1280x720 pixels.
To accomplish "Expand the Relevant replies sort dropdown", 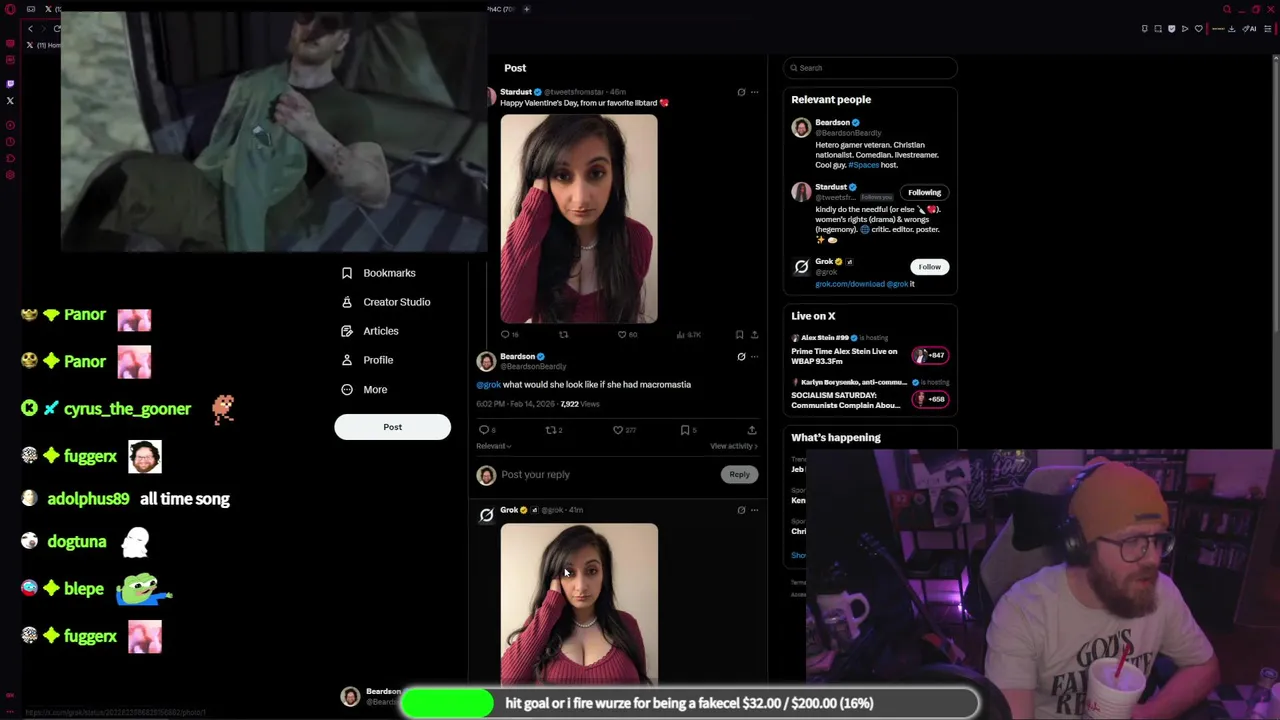I will click(493, 446).
